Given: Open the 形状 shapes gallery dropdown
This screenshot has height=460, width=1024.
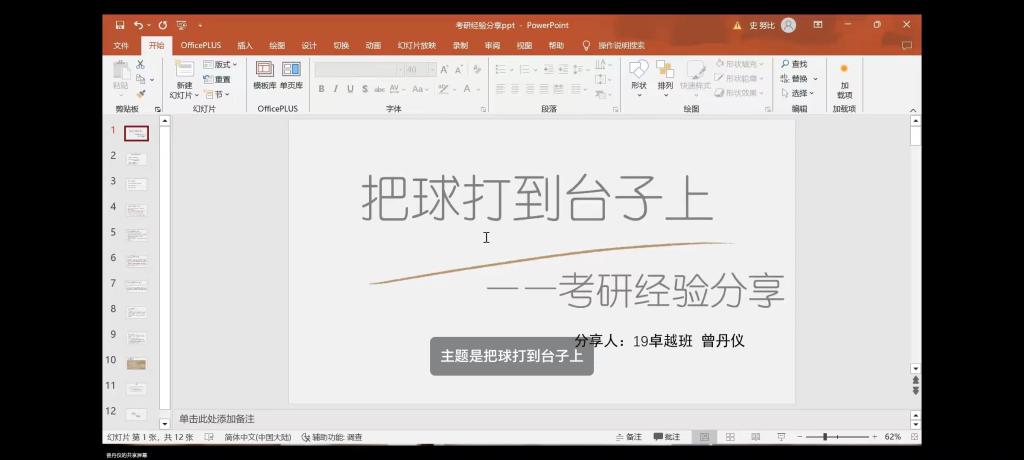Looking at the screenshot, I should point(639,76).
